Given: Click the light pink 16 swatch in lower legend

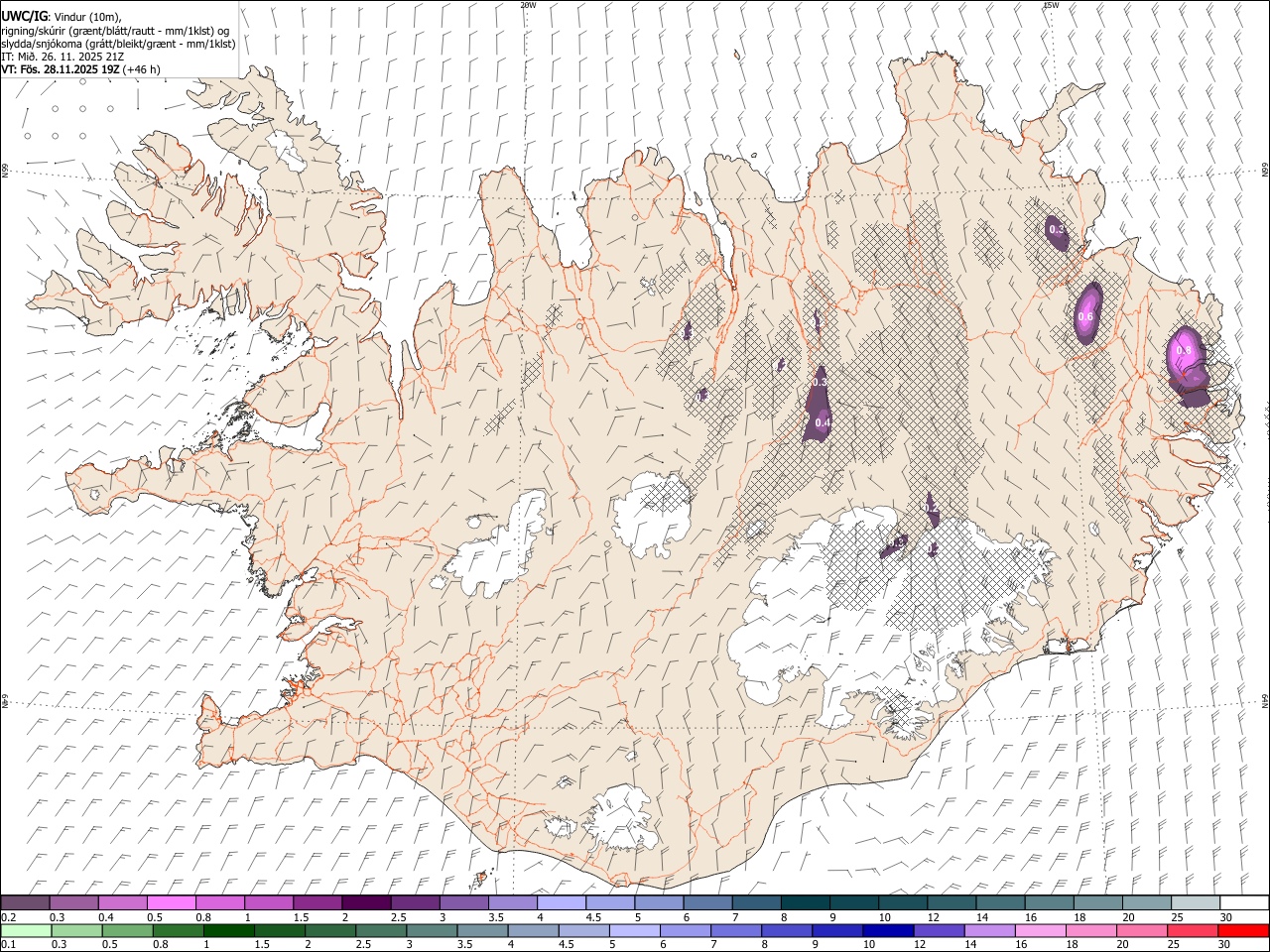Looking at the screenshot, I should pyautogui.click(x=1040, y=931).
